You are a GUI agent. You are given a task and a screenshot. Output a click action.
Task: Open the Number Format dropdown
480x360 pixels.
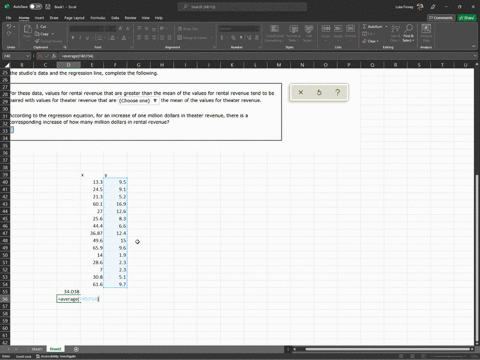pyautogui.click(x=258, y=29)
